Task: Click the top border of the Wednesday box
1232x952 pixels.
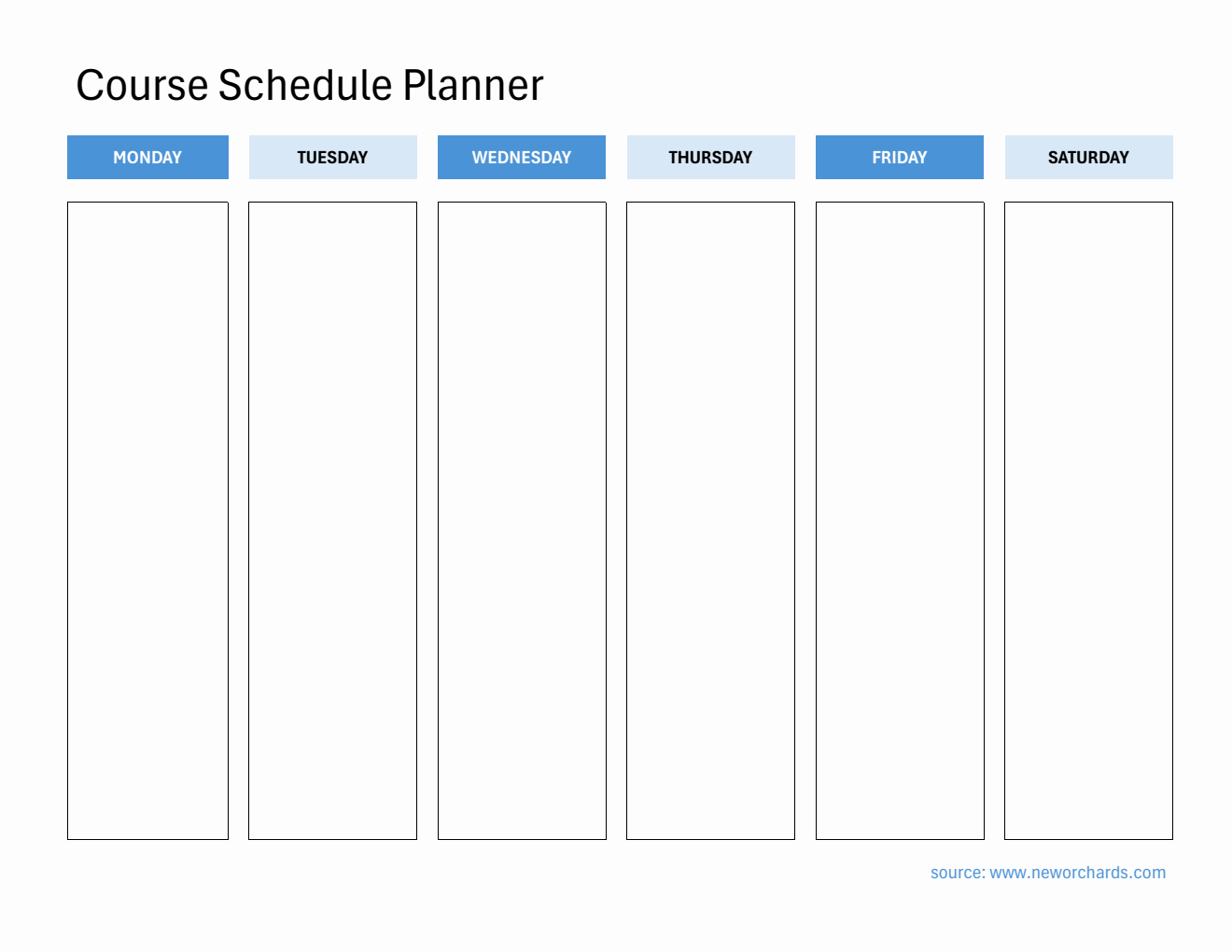Action: (x=522, y=203)
